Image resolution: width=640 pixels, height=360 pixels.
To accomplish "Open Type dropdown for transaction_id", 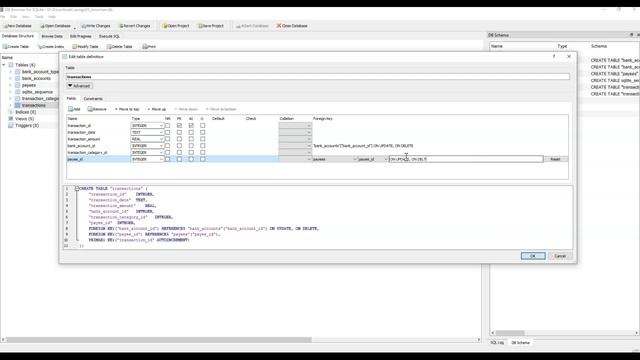I will point(147,126).
